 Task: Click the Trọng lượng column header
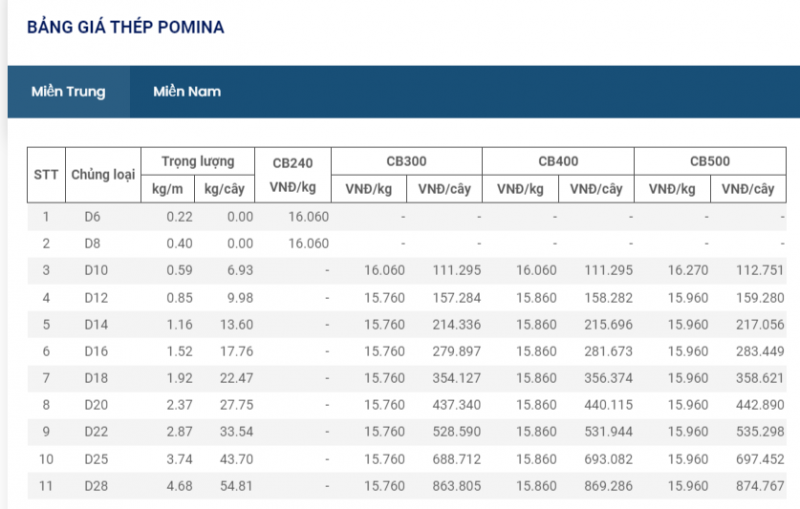pyautogui.click(x=199, y=161)
